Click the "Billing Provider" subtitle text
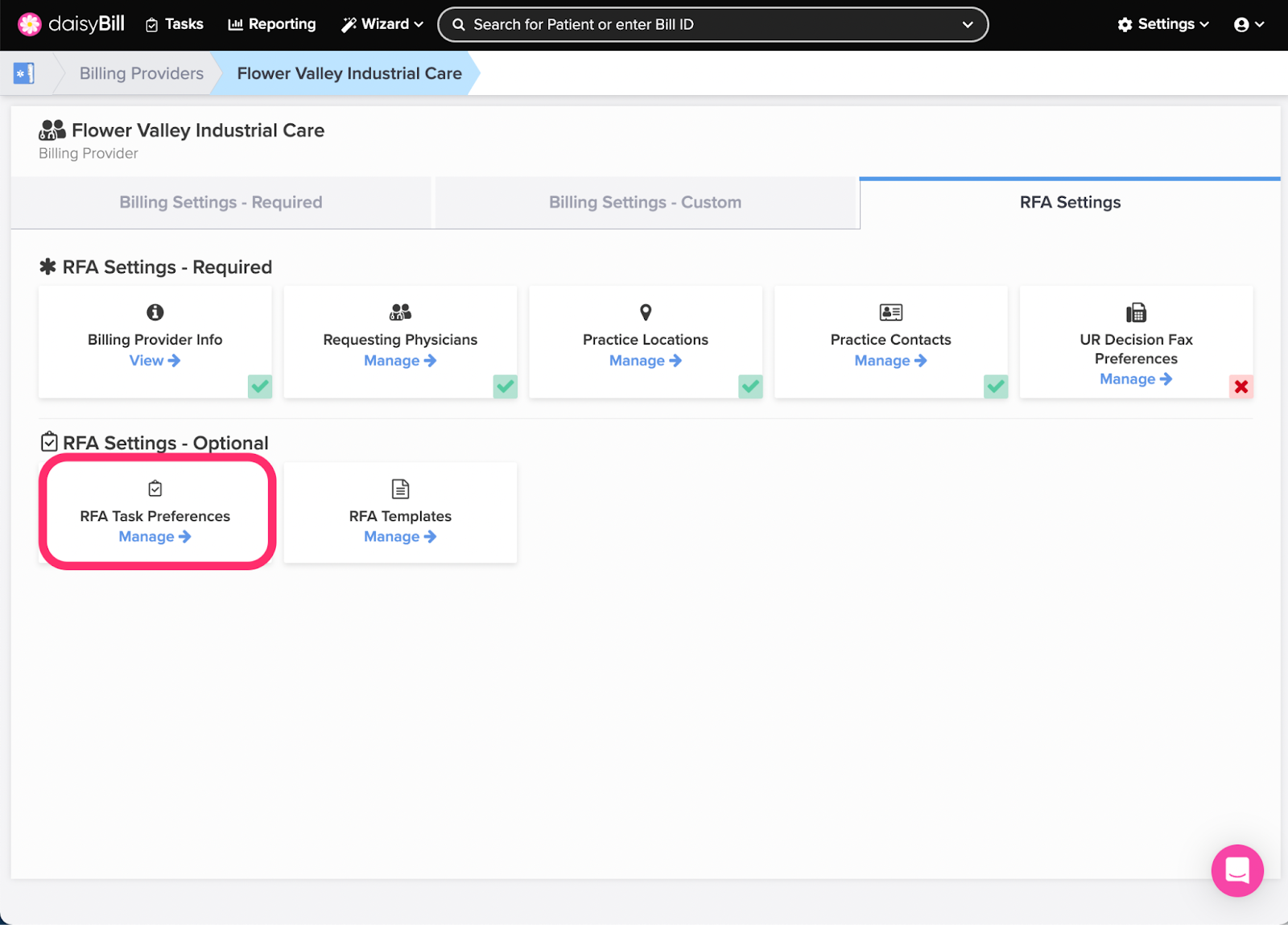Screen dimensions: 1288x925 pos(89,153)
